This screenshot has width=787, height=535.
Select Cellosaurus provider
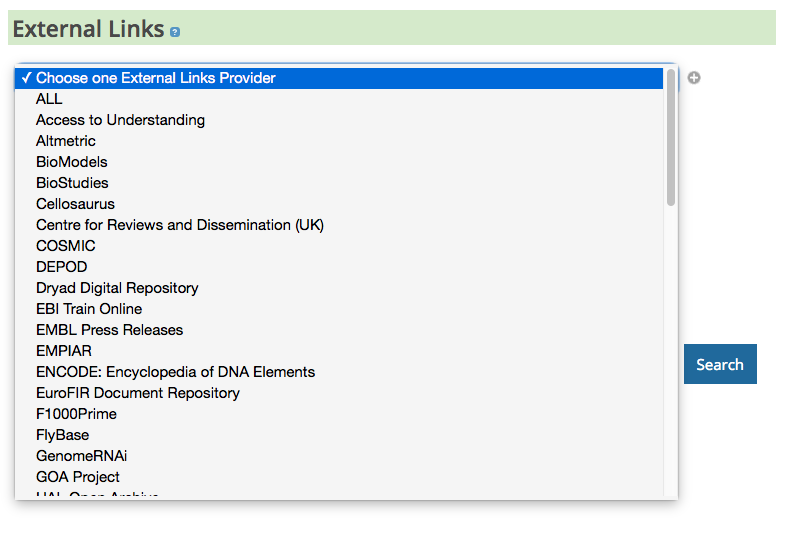(339, 204)
